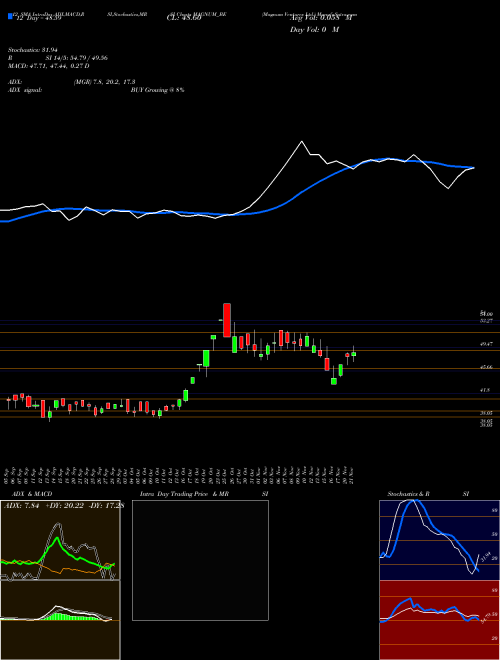500x660 pixels.
Task: Click the '49.47' price axis label
Action: tap(487, 344)
